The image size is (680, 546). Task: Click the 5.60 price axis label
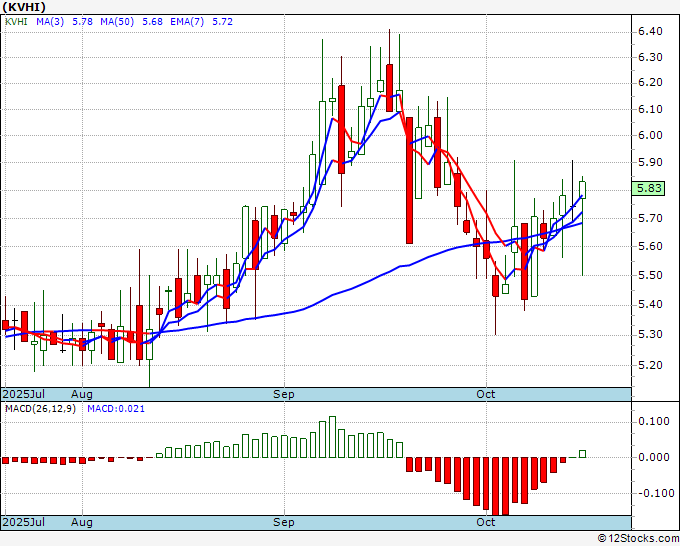click(x=650, y=246)
